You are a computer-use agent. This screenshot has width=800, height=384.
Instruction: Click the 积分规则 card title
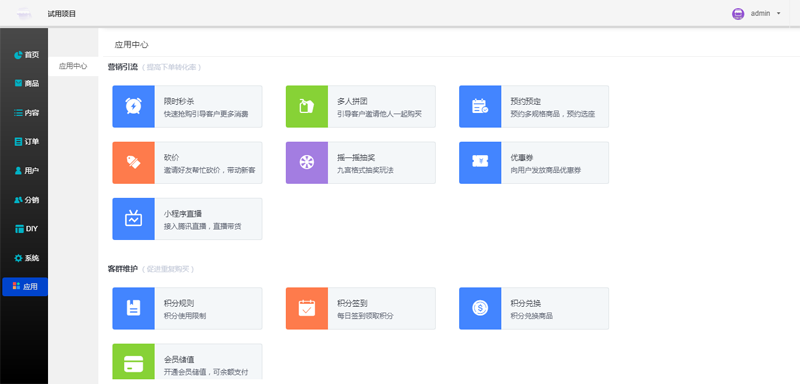click(179, 303)
